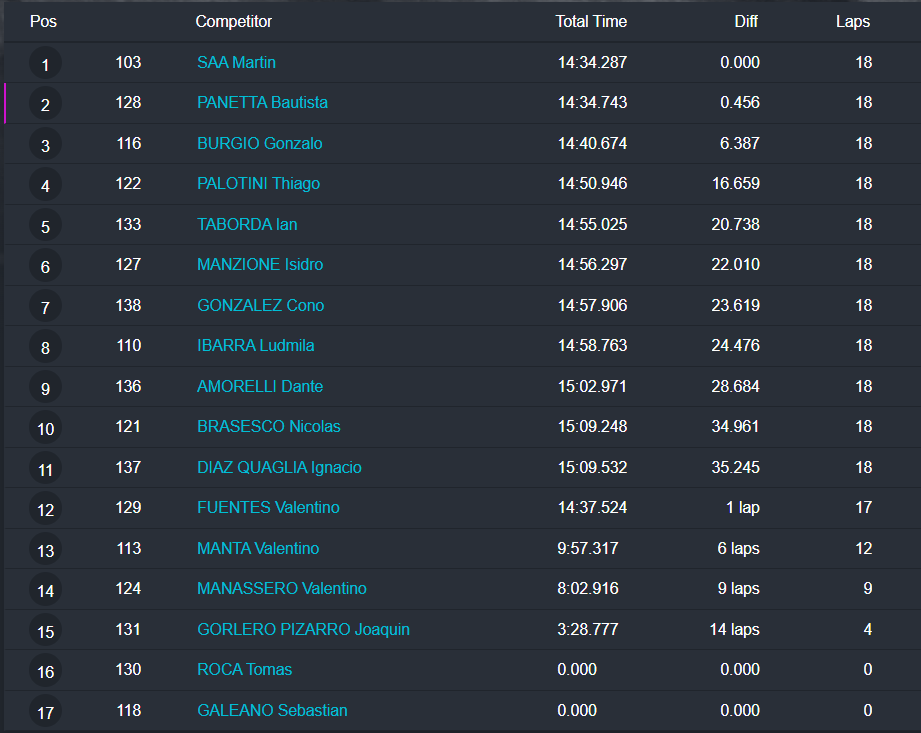Sort by the Total Time column header
This screenshot has width=921, height=733.
pyautogui.click(x=591, y=21)
